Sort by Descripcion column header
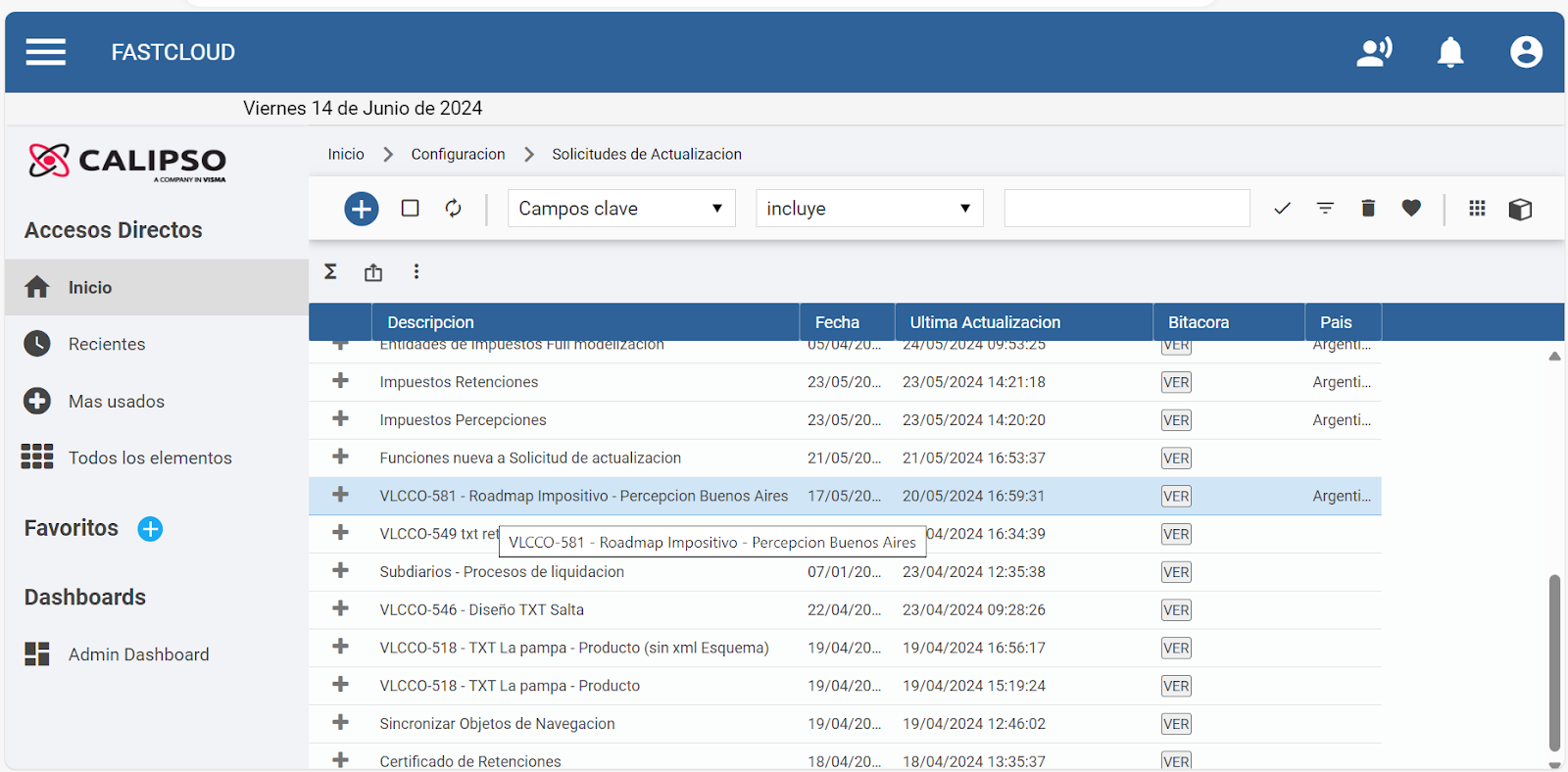 (x=585, y=322)
